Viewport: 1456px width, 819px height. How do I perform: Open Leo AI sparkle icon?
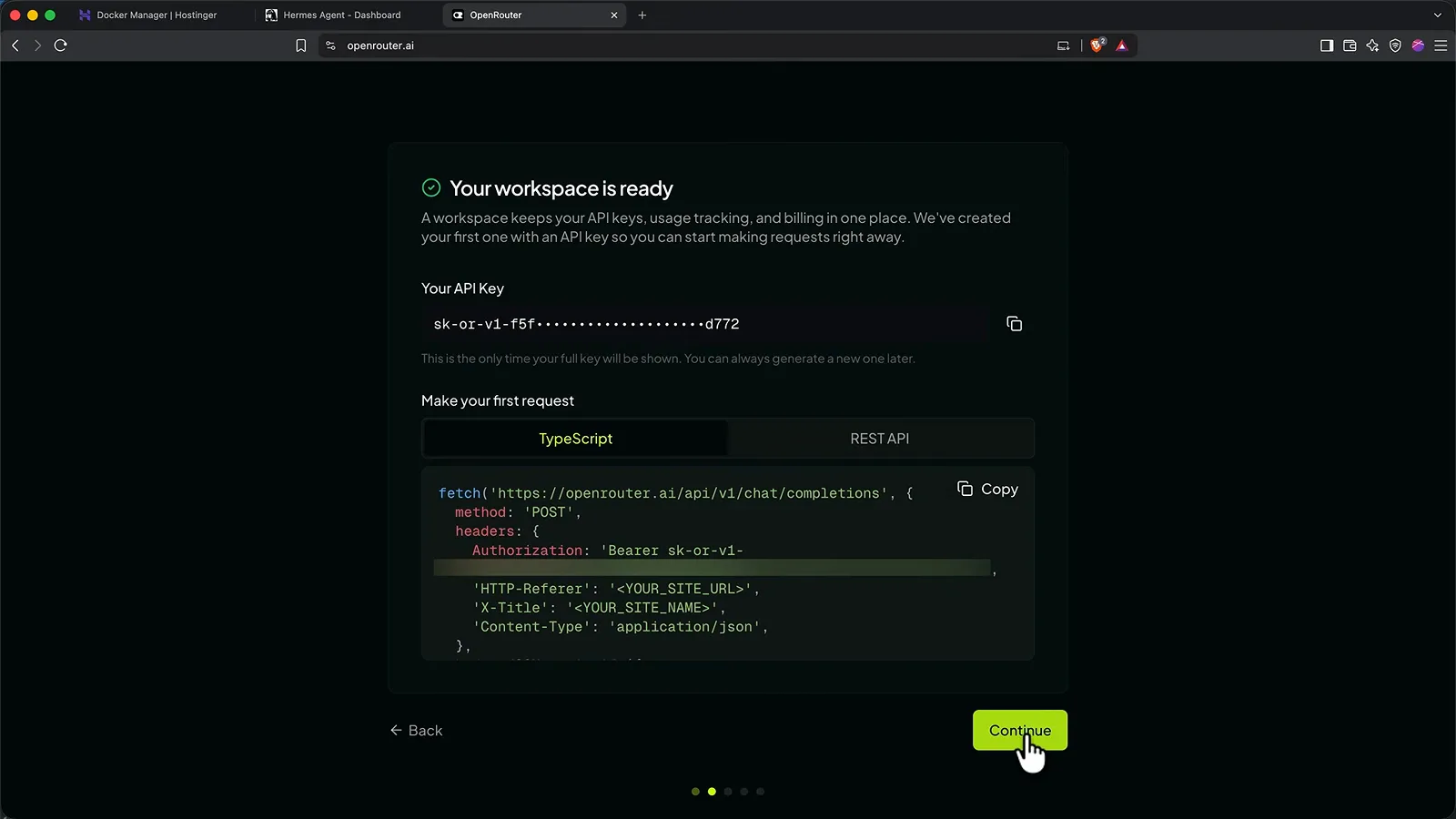(x=1372, y=45)
